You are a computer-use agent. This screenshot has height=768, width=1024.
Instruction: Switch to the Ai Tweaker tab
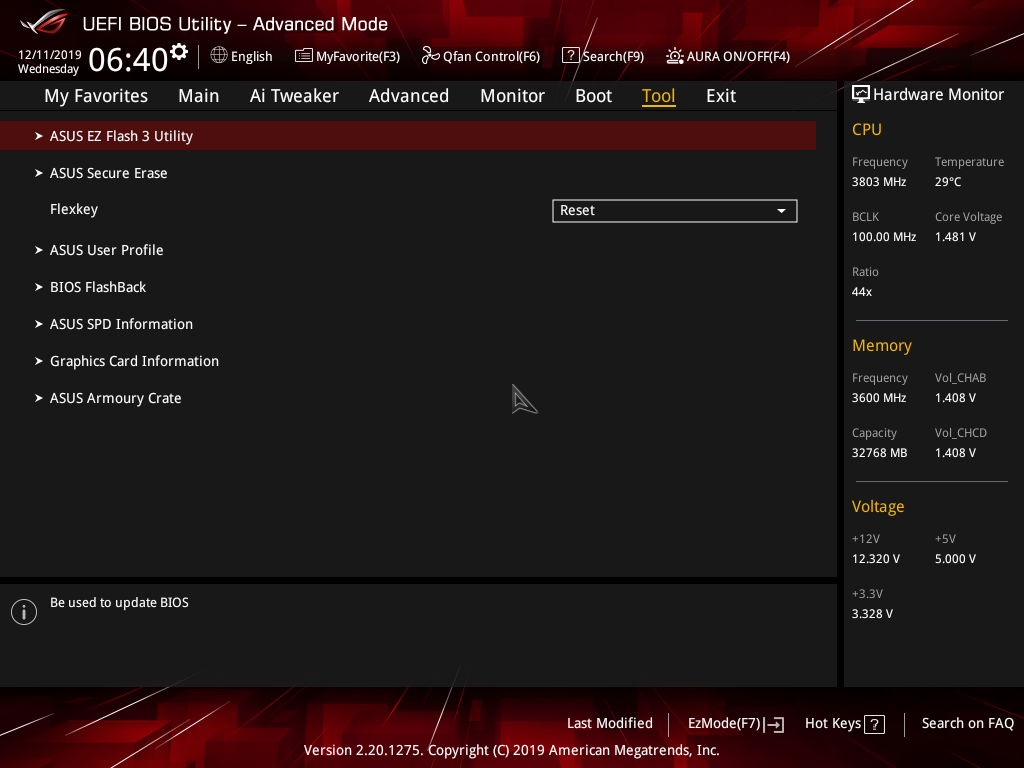(x=294, y=95)
